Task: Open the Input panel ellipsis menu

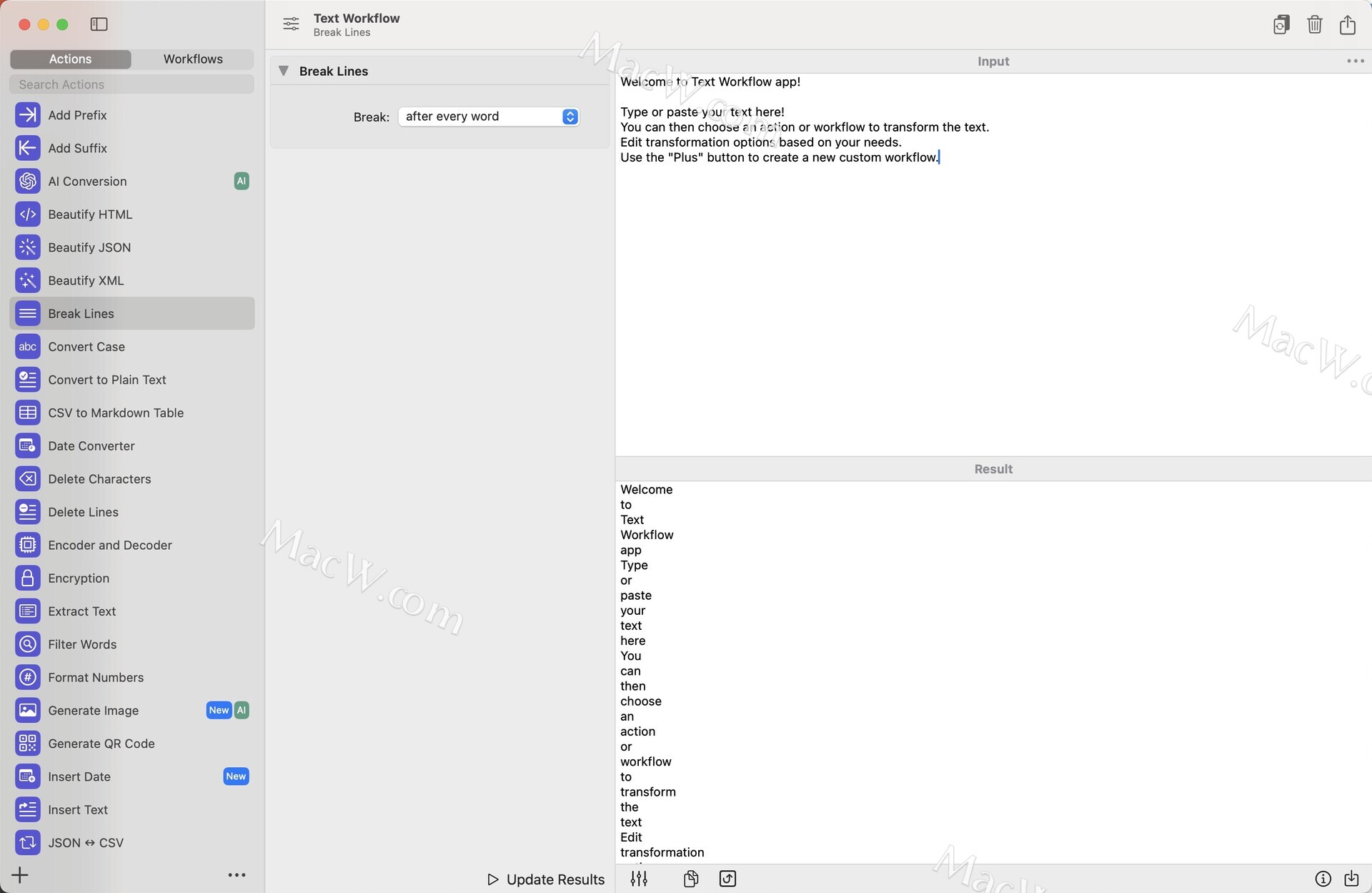Action: tap(1355, 61)
